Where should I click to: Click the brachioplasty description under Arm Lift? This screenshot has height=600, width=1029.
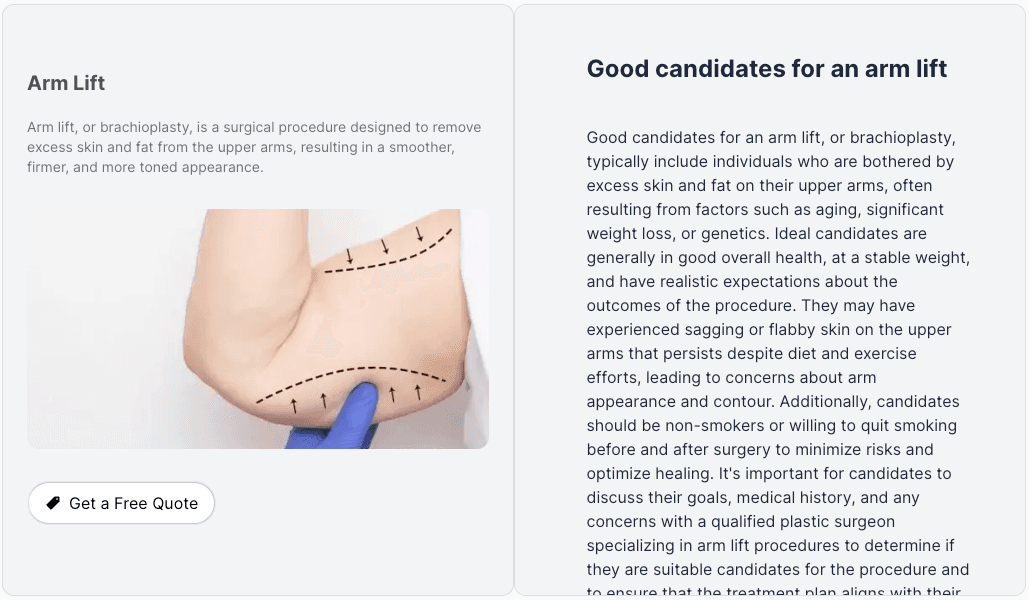[x=254, y=147]
